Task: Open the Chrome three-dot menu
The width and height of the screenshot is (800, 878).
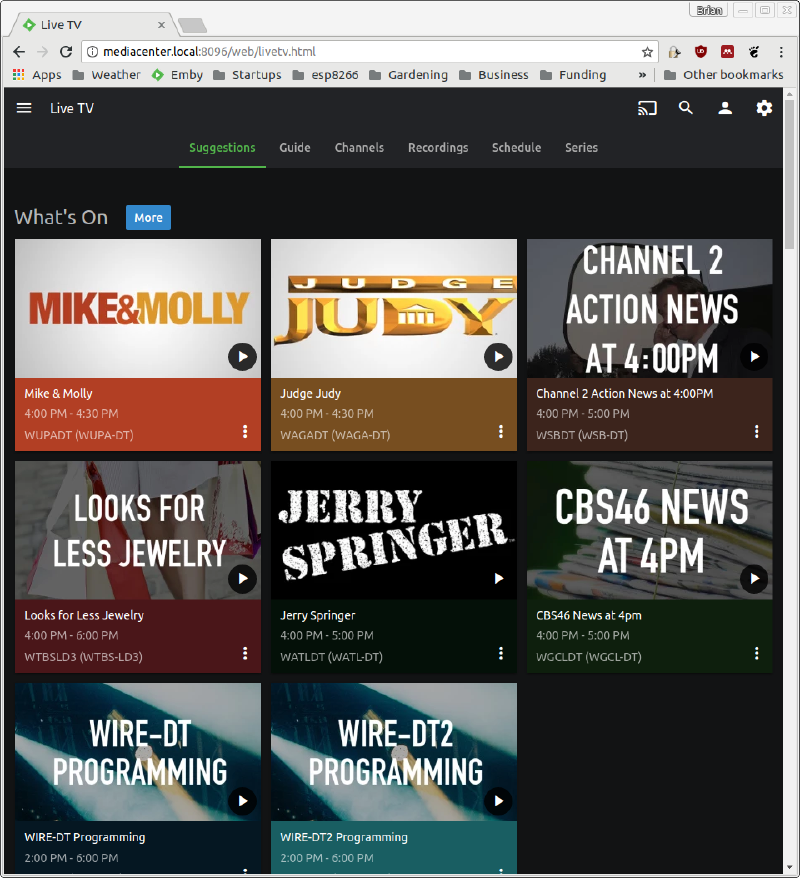Action: [781, 52]
